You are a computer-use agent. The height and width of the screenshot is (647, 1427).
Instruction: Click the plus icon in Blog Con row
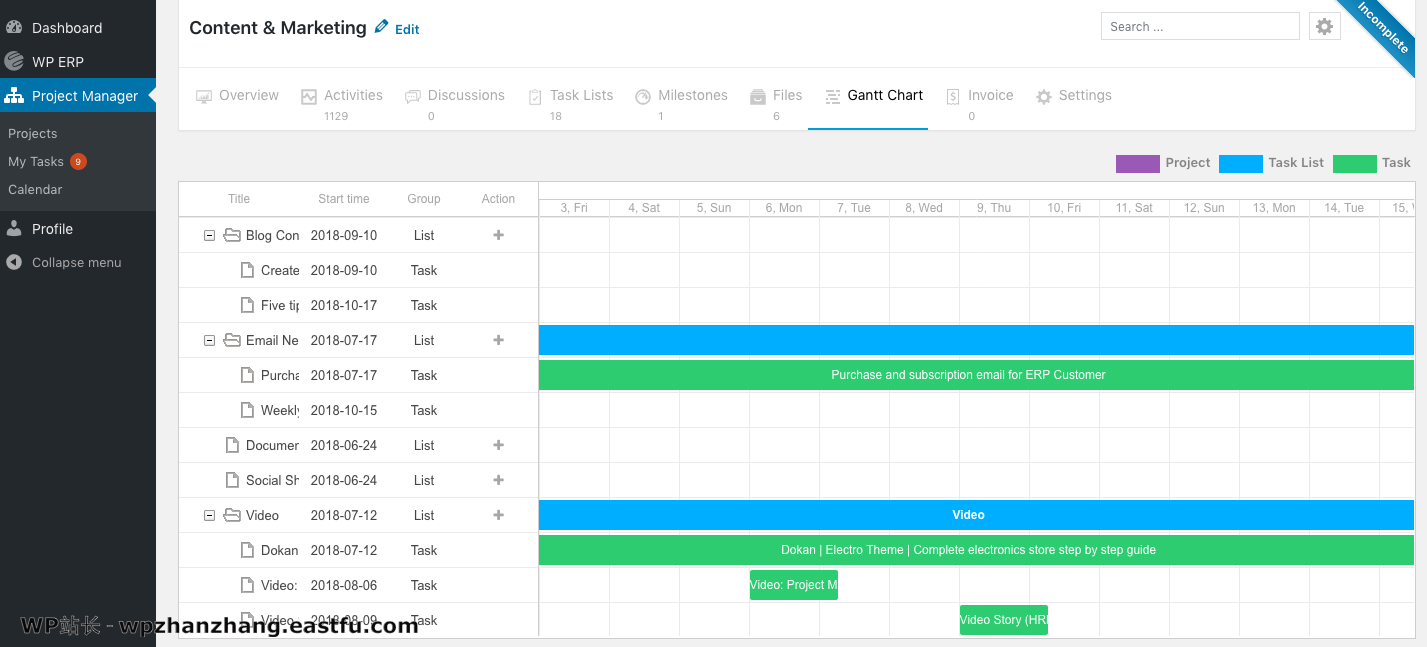498,235
